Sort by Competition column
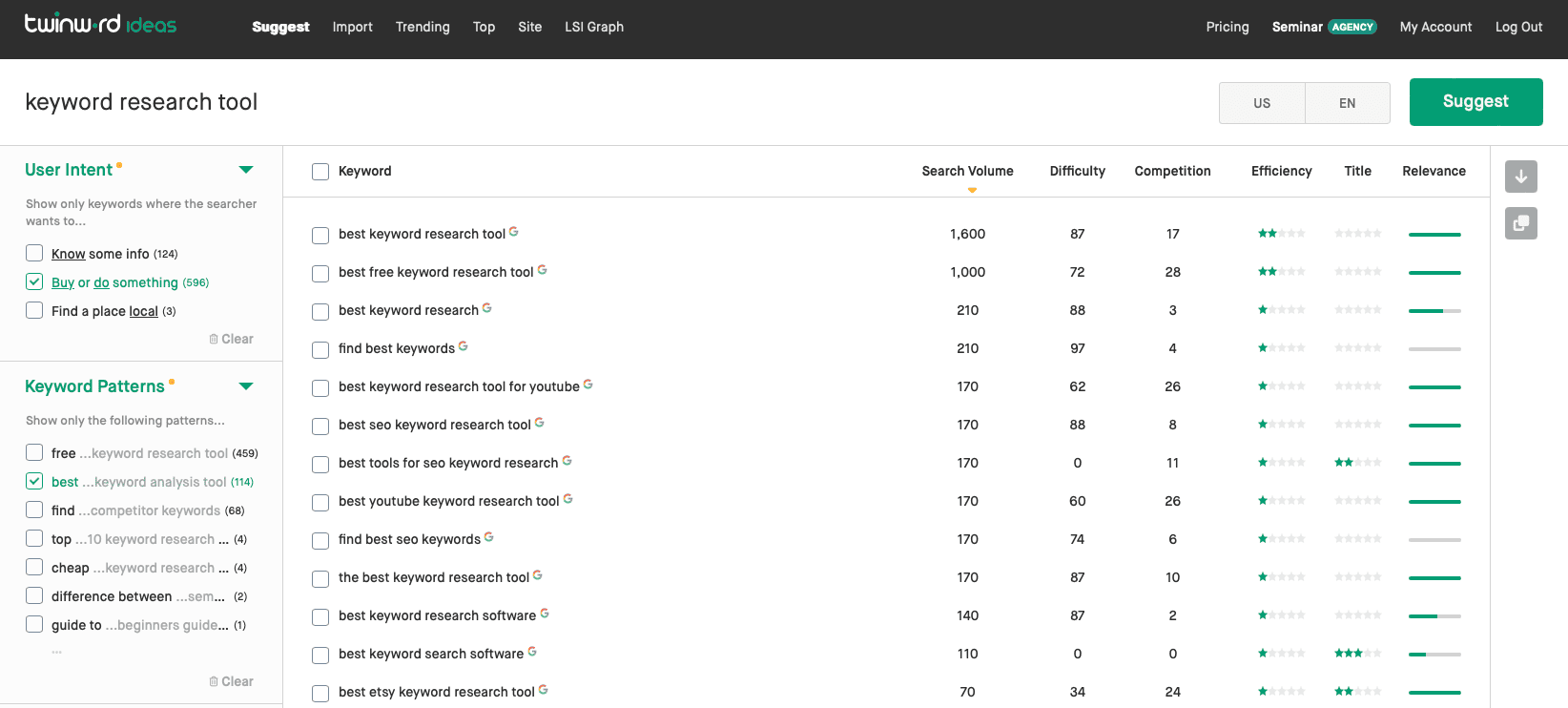1568x708 pixels. coord(1172,171)
